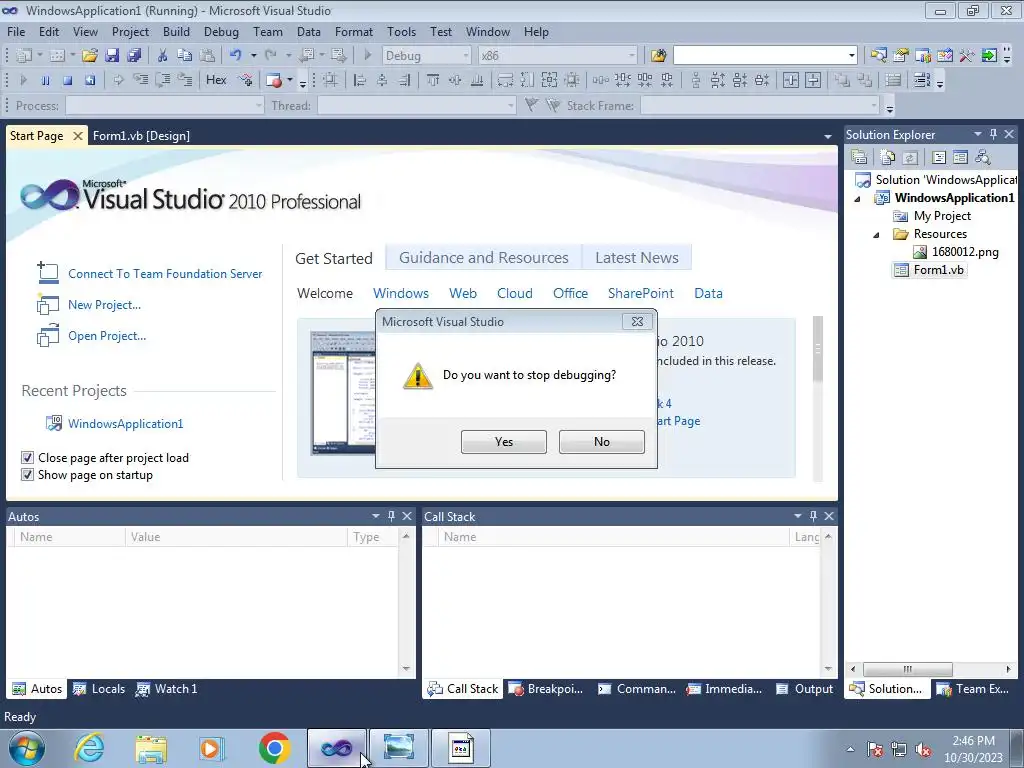
Task: Collapse the WindowsApplication1 project node
Action: pos(857,199)
